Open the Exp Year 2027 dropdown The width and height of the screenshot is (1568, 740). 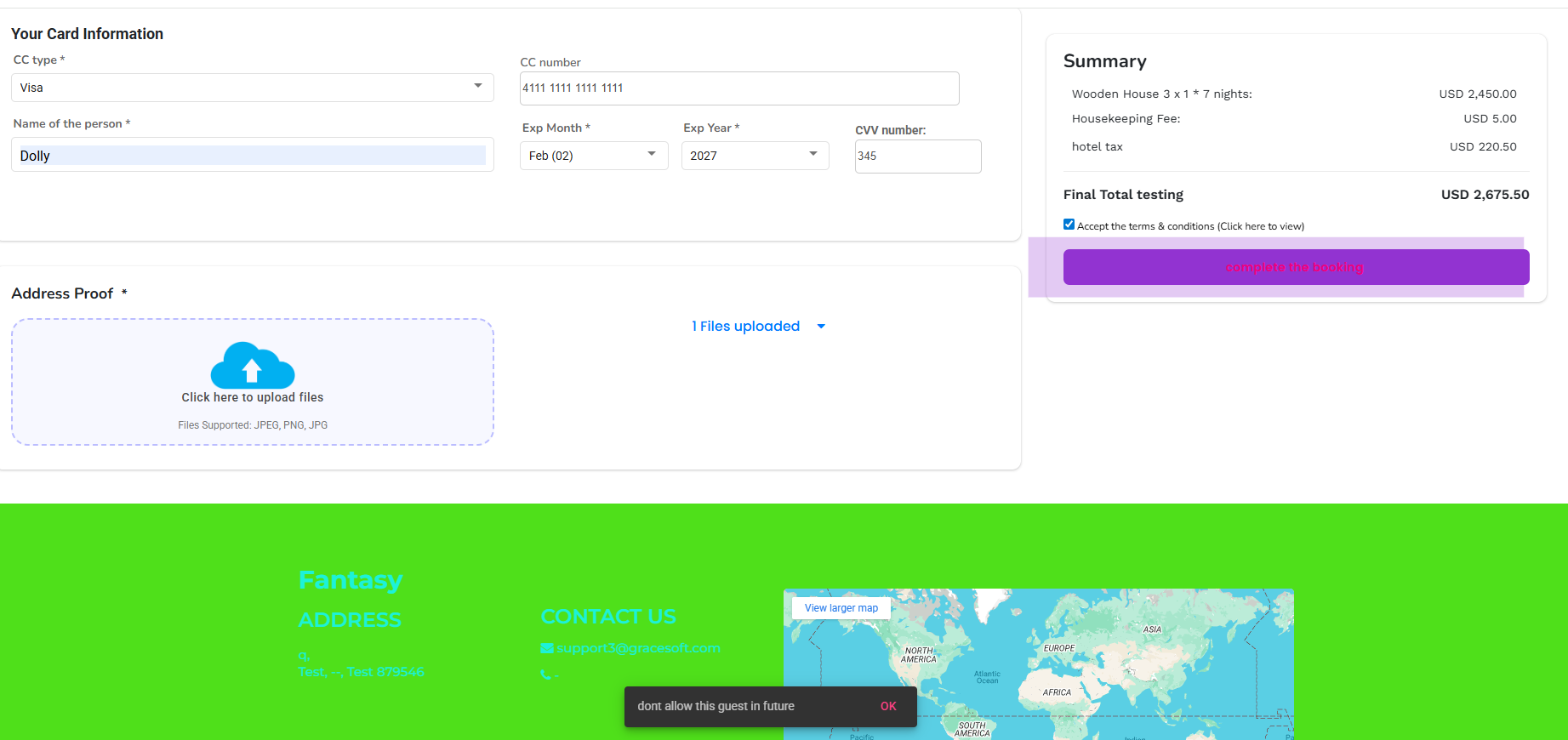[755, 156]
